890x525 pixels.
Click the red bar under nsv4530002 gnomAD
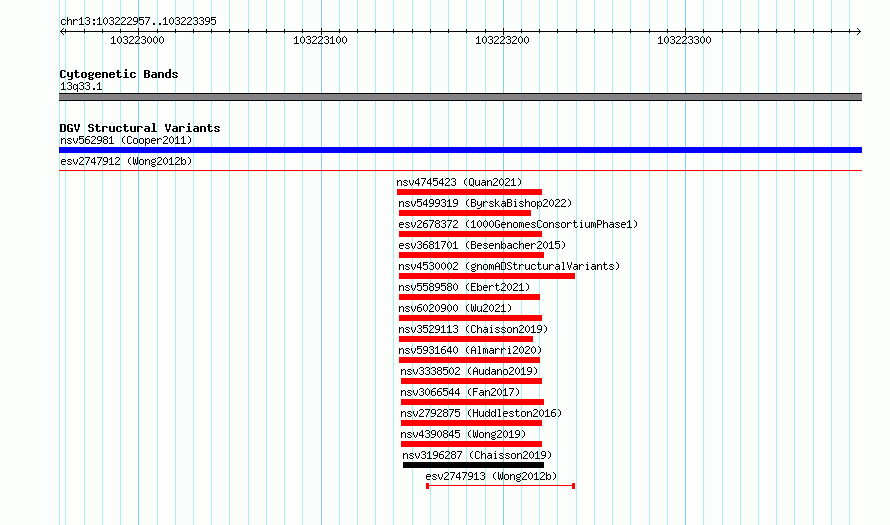pyautogui.click(x=487, y=276)
